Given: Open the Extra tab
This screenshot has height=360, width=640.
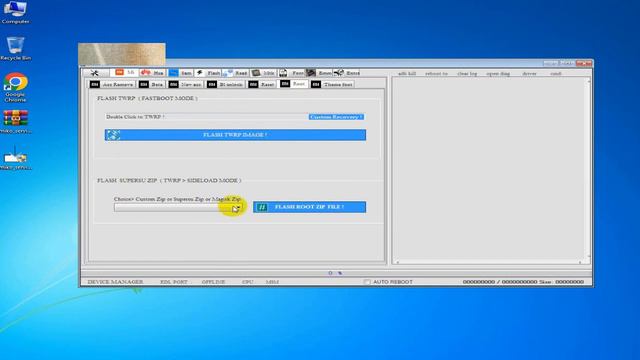Looking at the screenshot, I should click(x=347, y=73).
